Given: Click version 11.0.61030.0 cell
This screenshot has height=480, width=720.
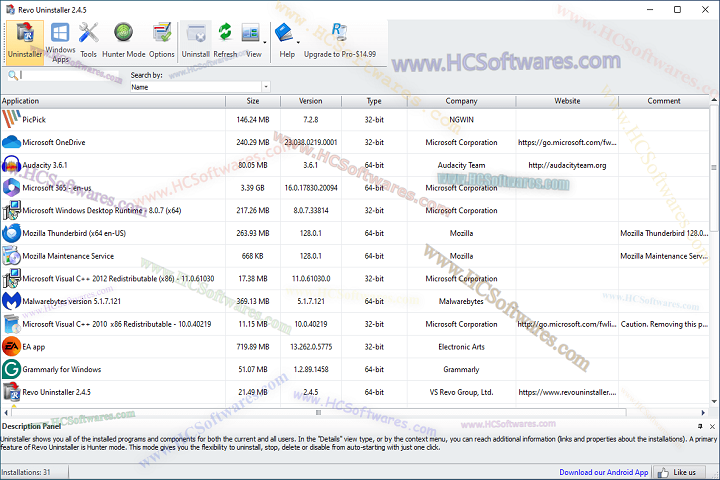Looking at the screenshot, I should 311,279.
